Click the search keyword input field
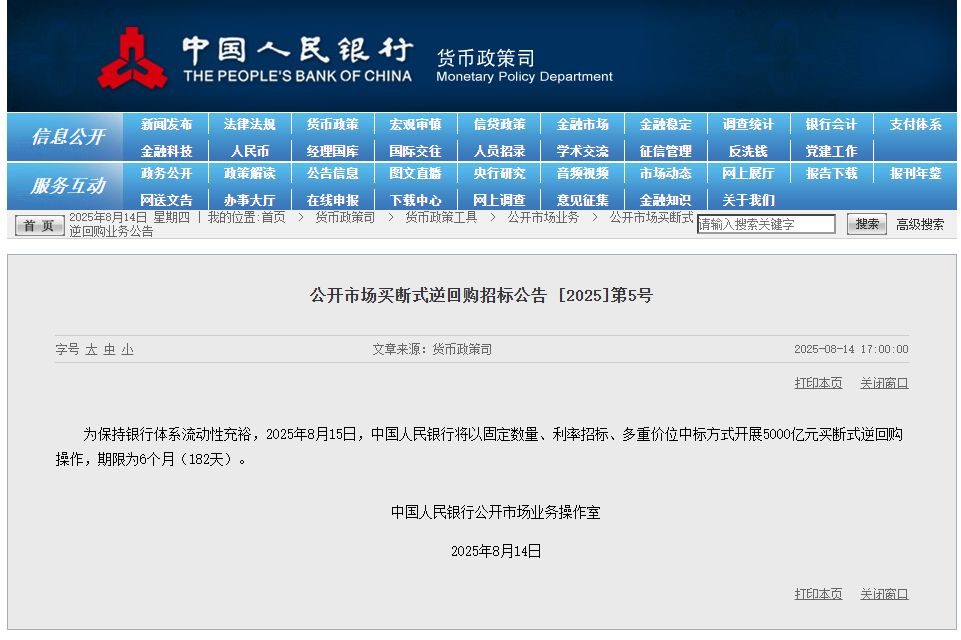 click(x=767, y=224)
